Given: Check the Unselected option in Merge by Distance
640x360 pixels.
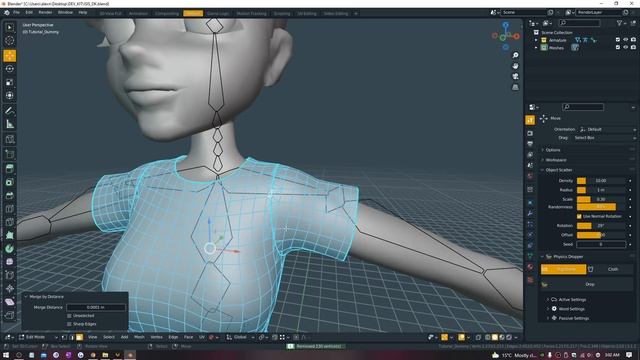Looking at the screenshot, I should click(x=69, y=316).
